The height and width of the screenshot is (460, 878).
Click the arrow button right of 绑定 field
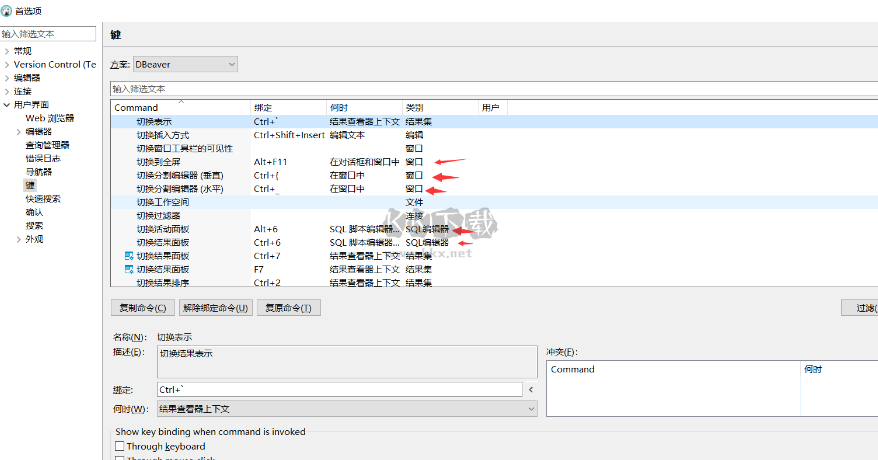(530, 390)
